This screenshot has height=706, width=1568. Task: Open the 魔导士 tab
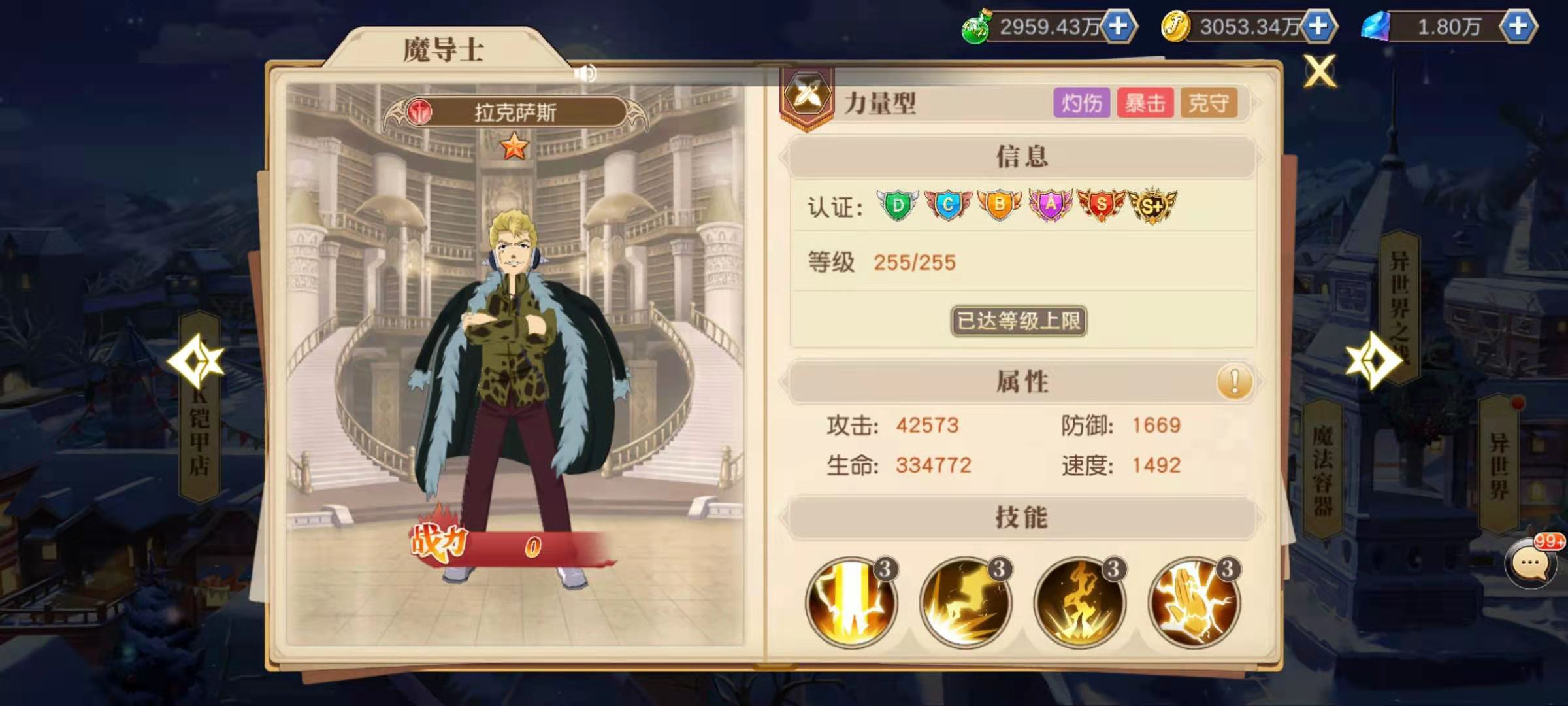coord(444,49)
